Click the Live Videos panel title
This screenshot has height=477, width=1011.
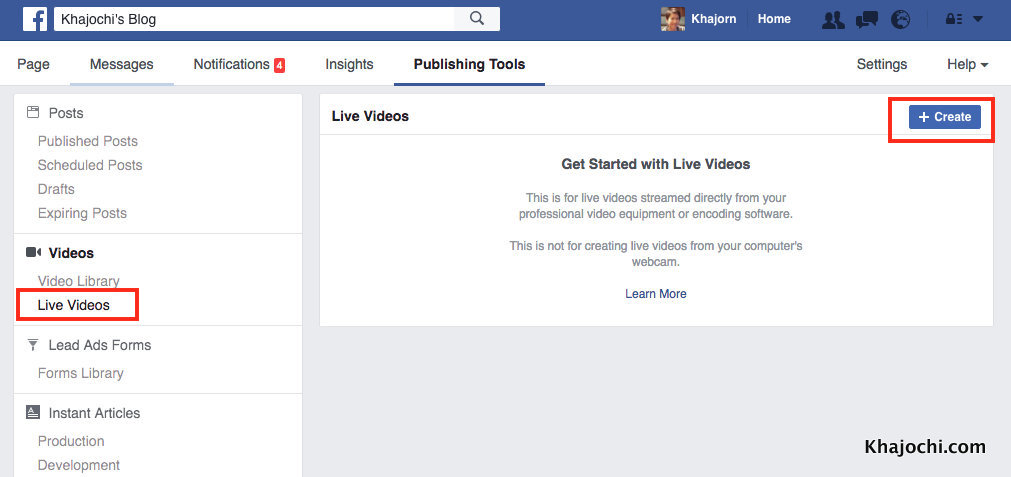370,116
